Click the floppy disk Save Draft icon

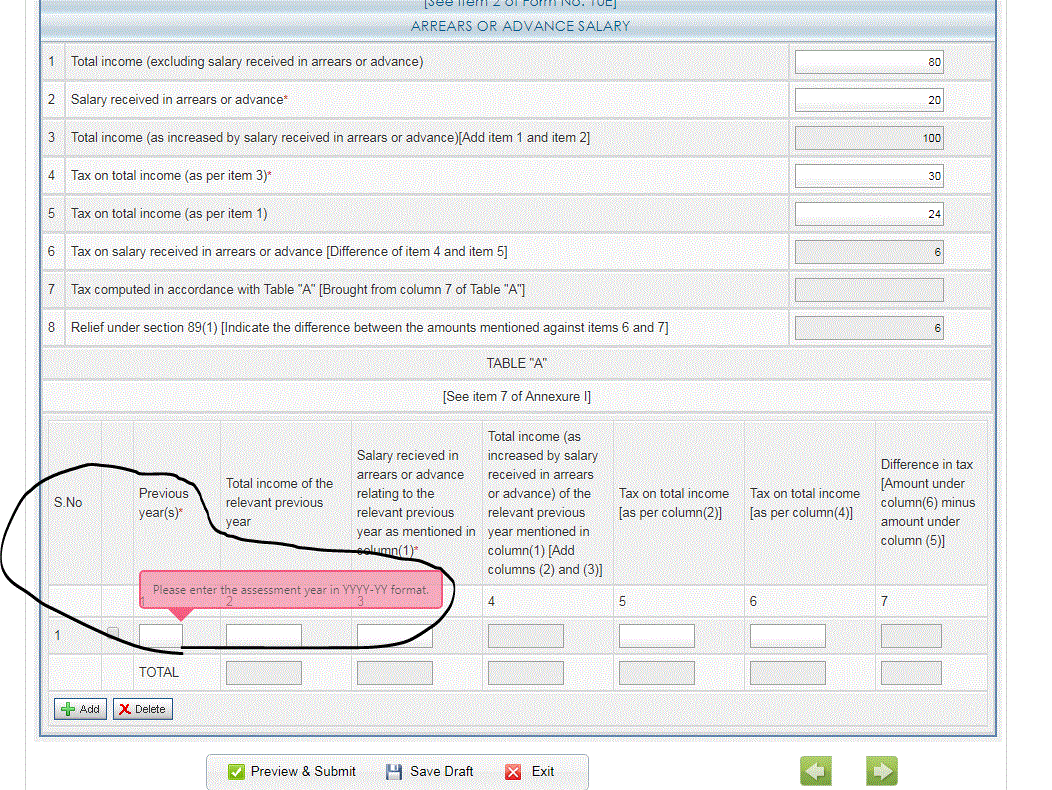pos(392,771)
